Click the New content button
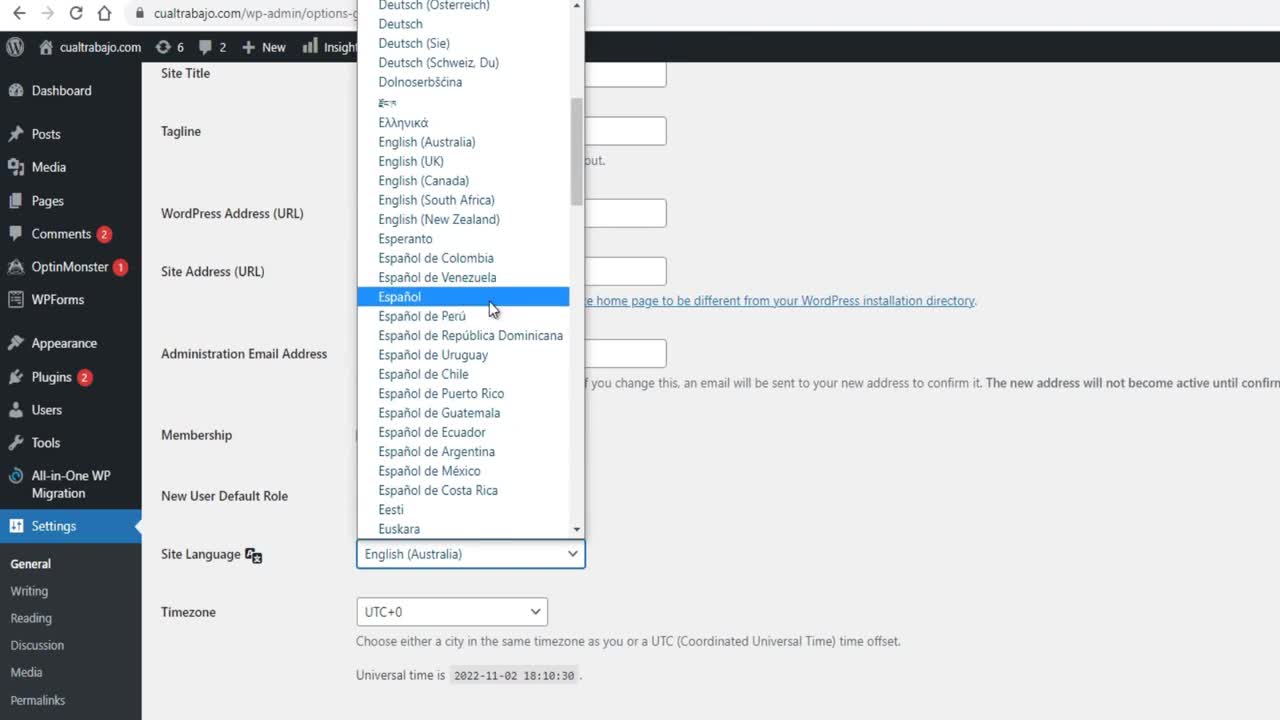1280x720 pixels. point(264,47)
